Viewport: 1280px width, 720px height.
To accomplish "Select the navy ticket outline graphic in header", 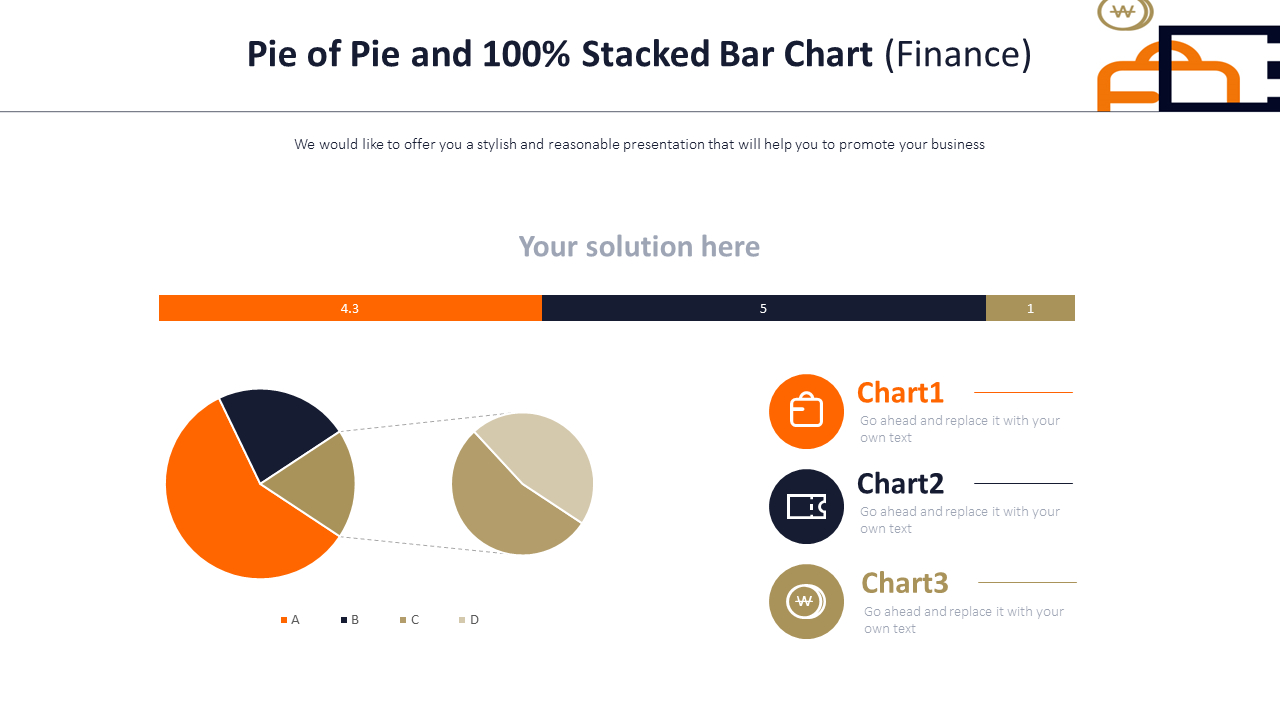I will click(x=1219, y=68).
